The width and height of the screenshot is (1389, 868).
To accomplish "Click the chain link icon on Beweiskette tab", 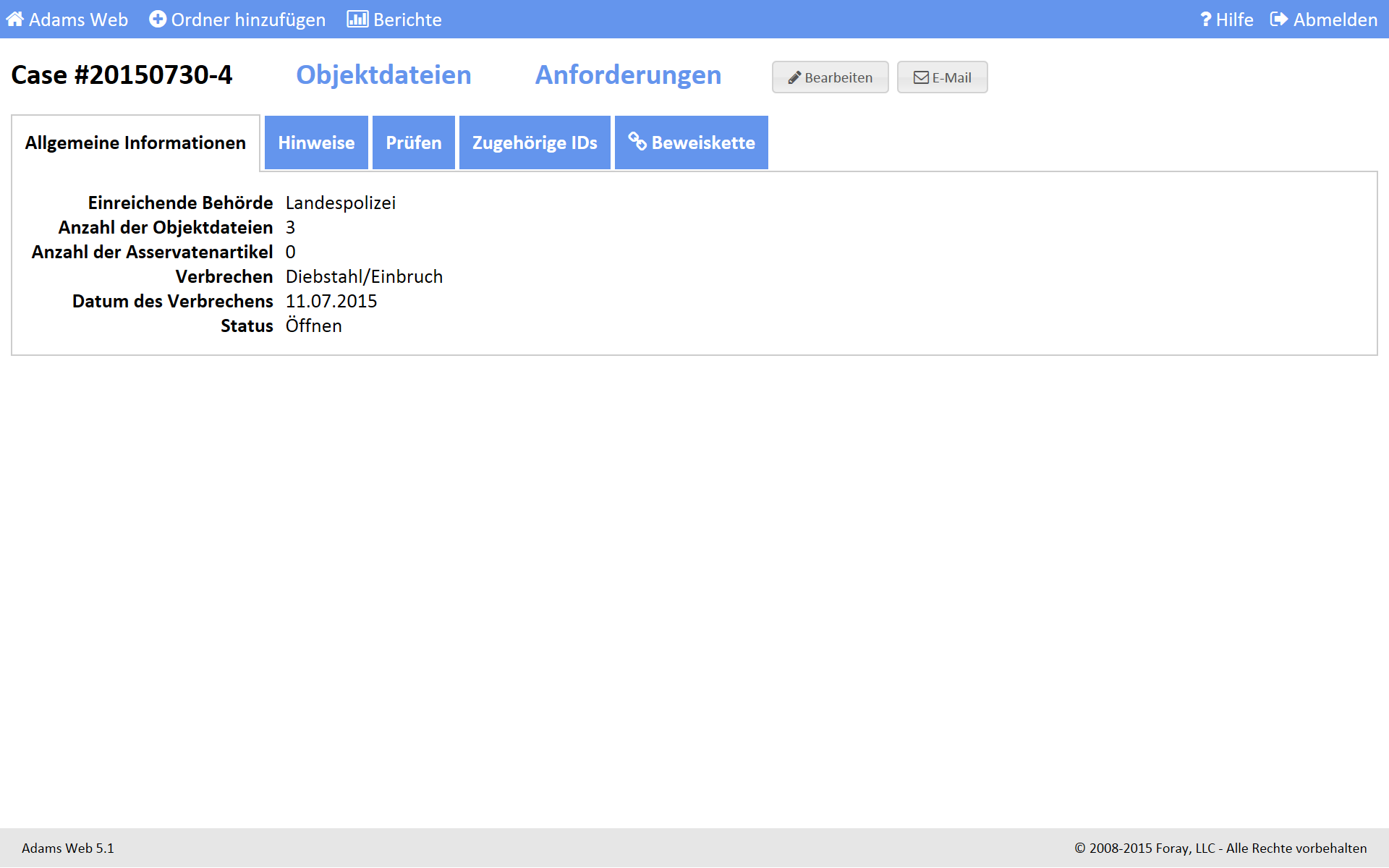I will [637, 142].
